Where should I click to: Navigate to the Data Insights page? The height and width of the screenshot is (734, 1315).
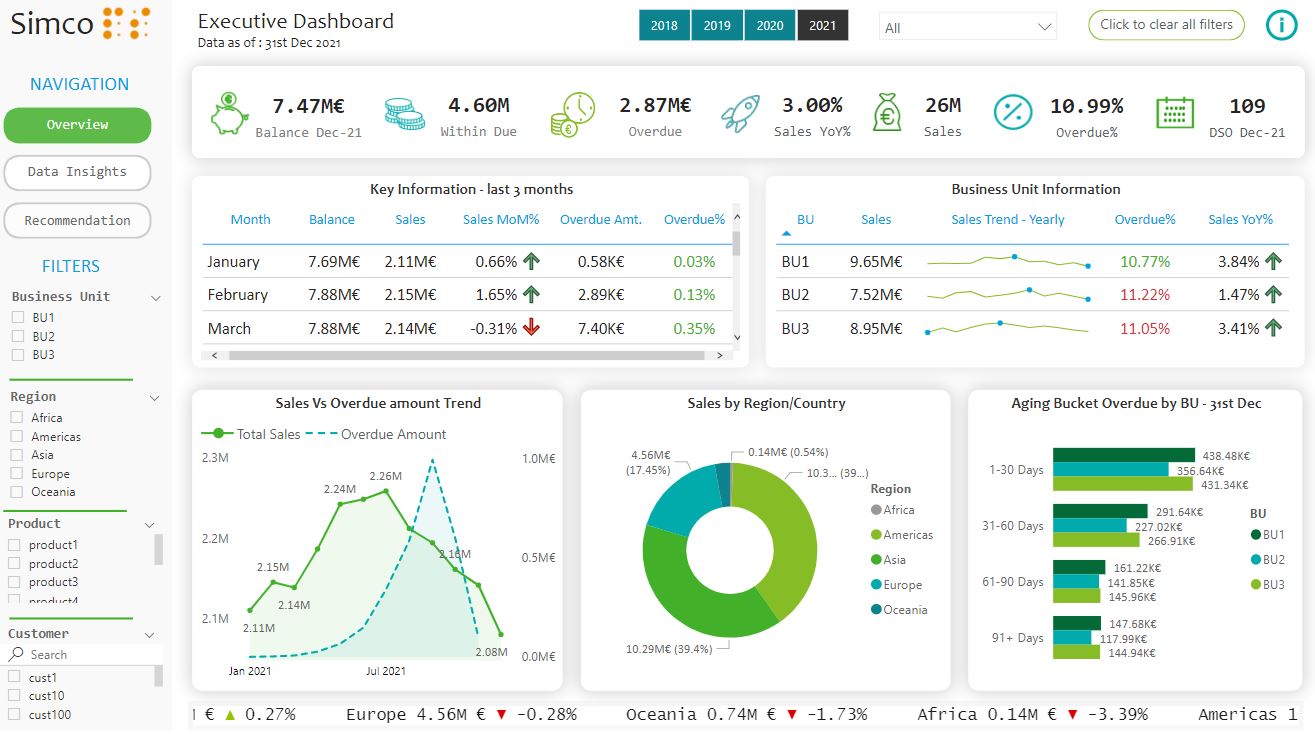(x=77, y=172)
